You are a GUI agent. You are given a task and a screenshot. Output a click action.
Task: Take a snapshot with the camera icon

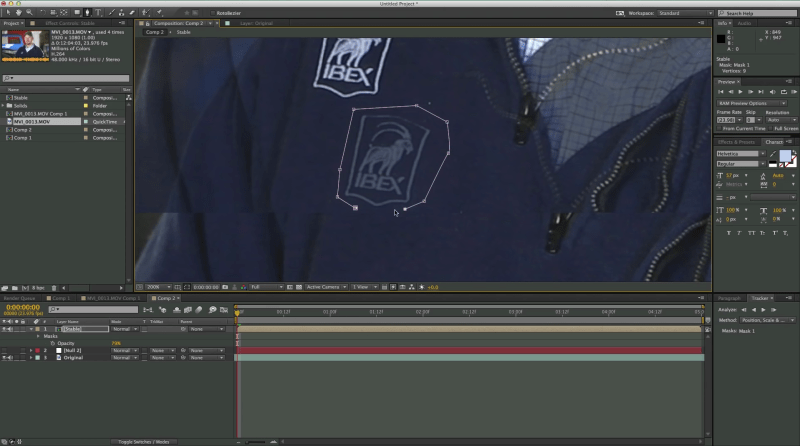[x=225, y=287]
